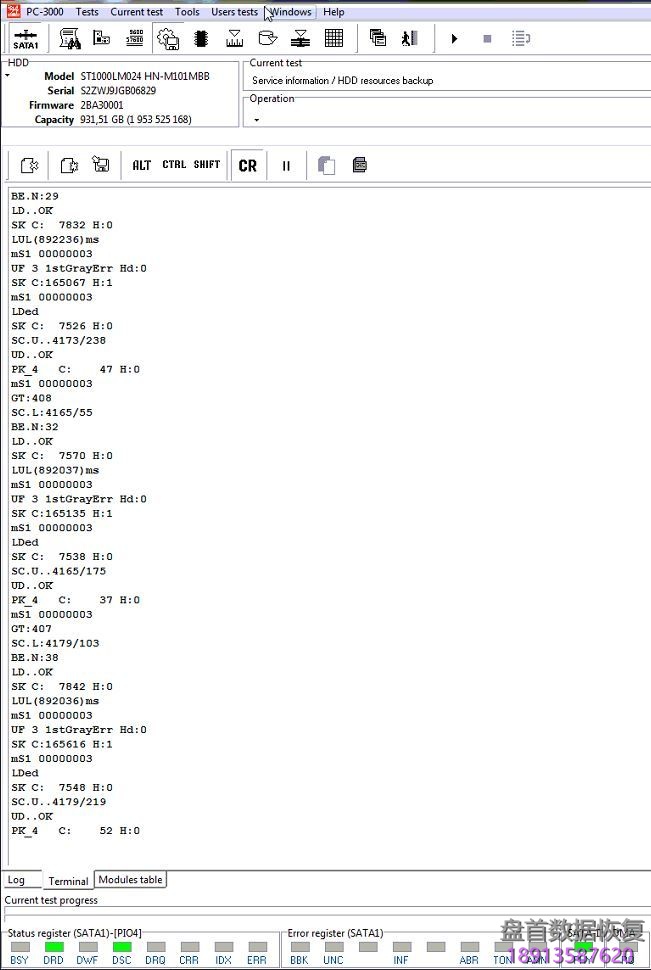Click the exit door icon in toolbar
The height and width of the screenshot is (970, 651).
(x=409, y=39)
